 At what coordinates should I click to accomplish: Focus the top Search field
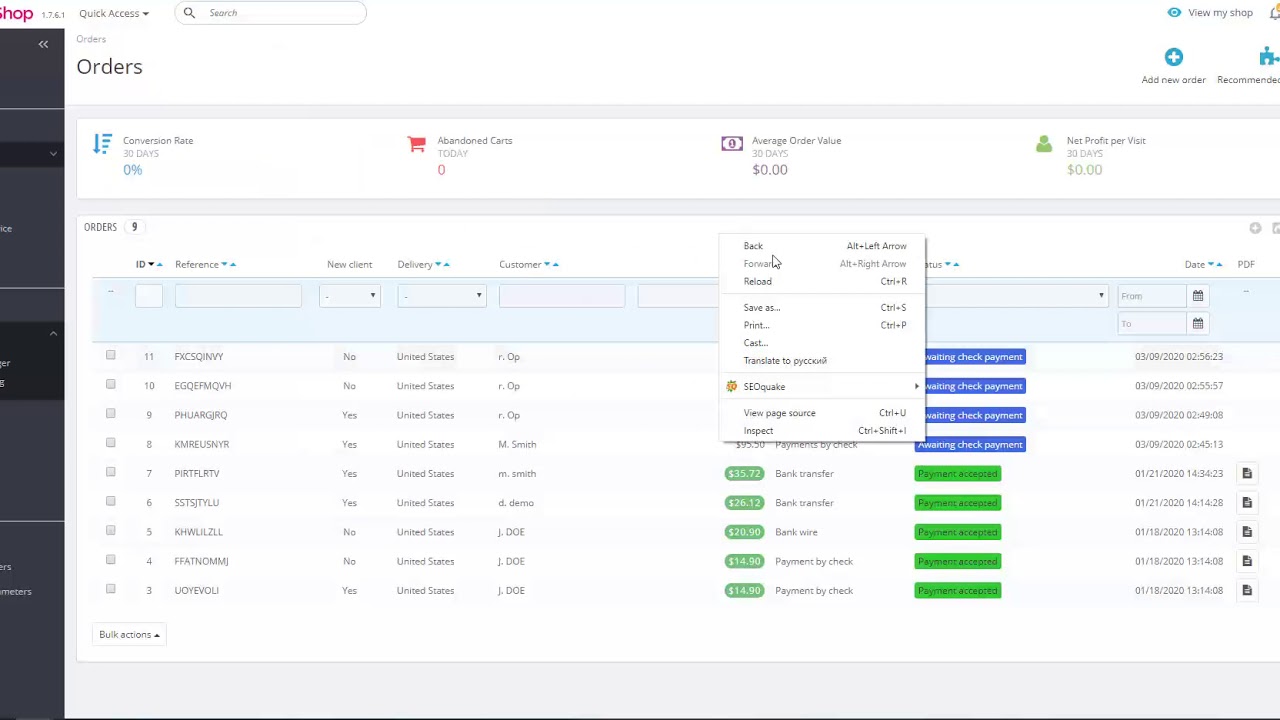pos(270,13)
